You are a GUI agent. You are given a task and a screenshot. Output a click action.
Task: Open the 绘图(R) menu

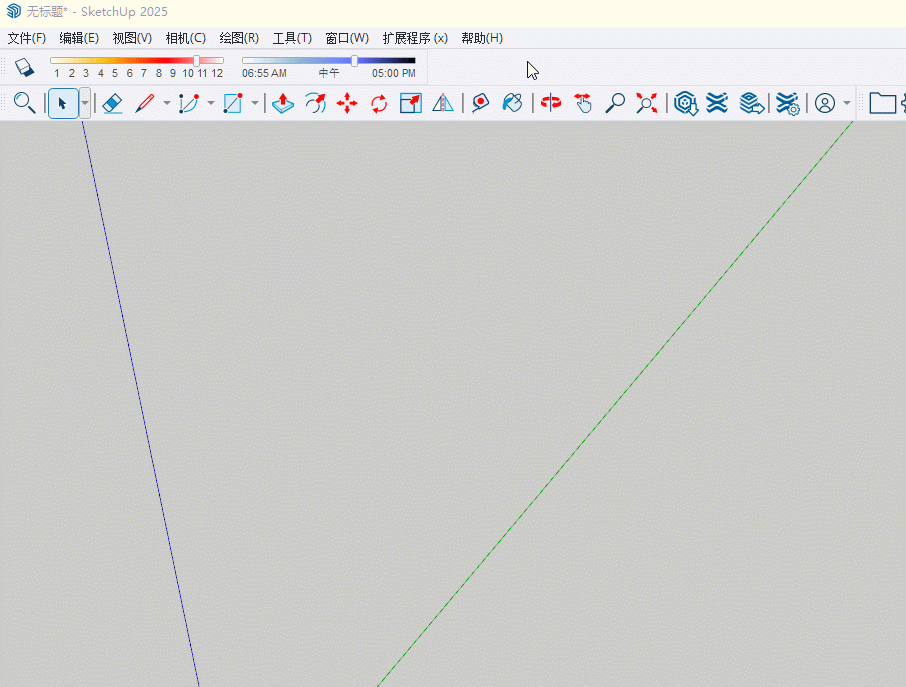[x=239, y=38]
